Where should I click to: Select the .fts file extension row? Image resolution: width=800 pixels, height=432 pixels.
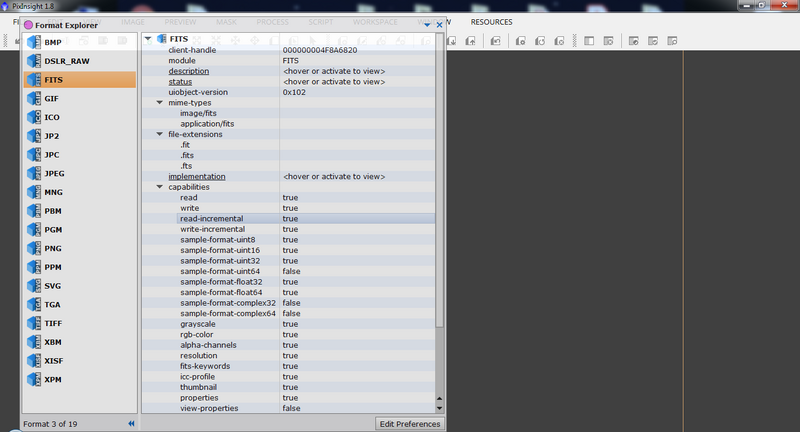coord(289,166)
